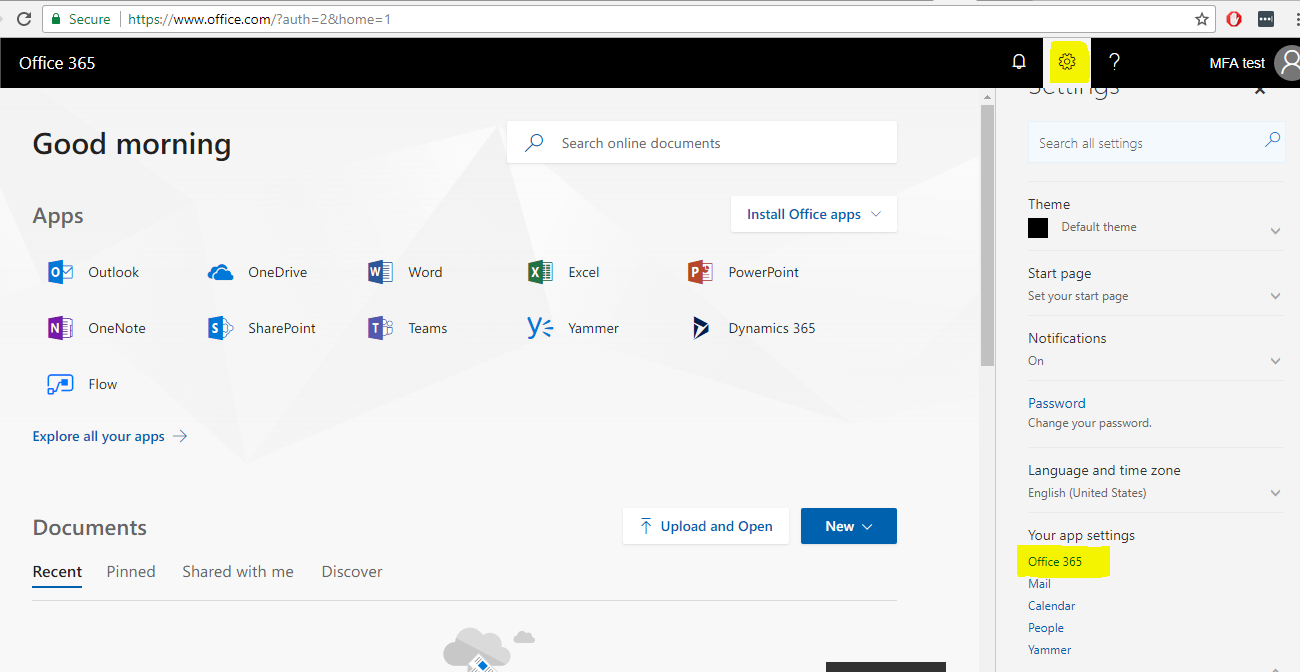Screen dimensions: 1300x672
Task: Click the Office 365 header title
Action: 57,63
